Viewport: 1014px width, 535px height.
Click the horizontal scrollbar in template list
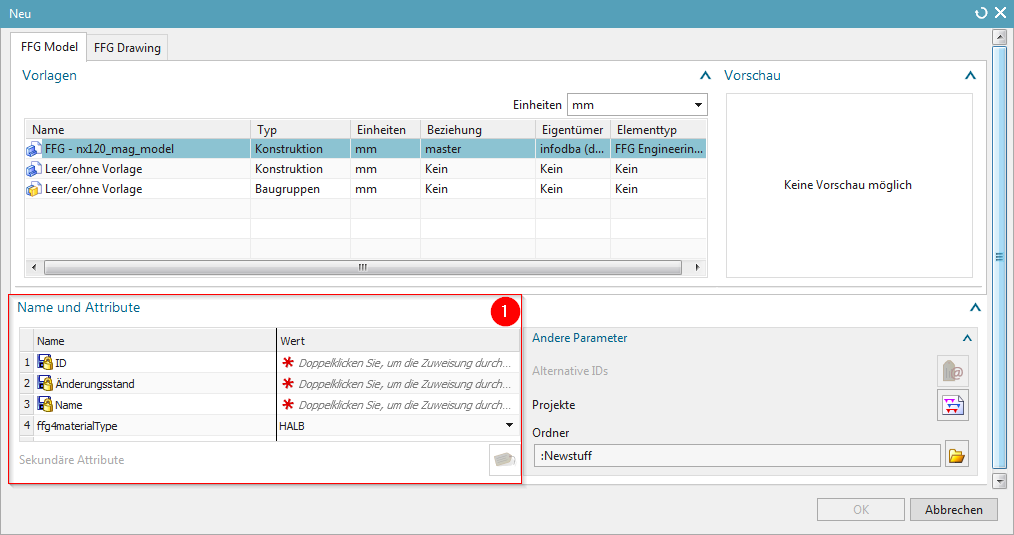362,267
